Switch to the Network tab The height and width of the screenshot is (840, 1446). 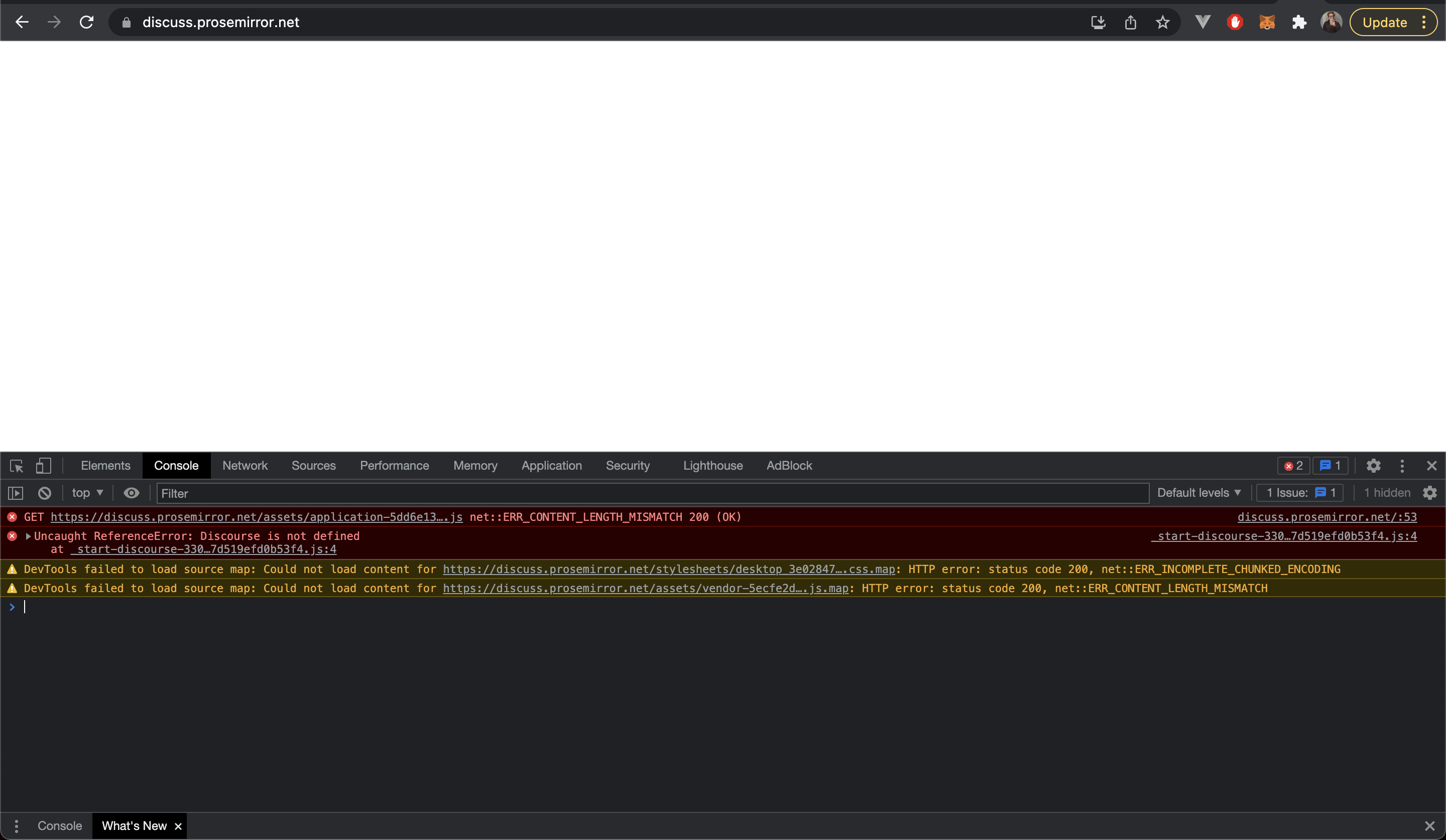tap(245, 466)
